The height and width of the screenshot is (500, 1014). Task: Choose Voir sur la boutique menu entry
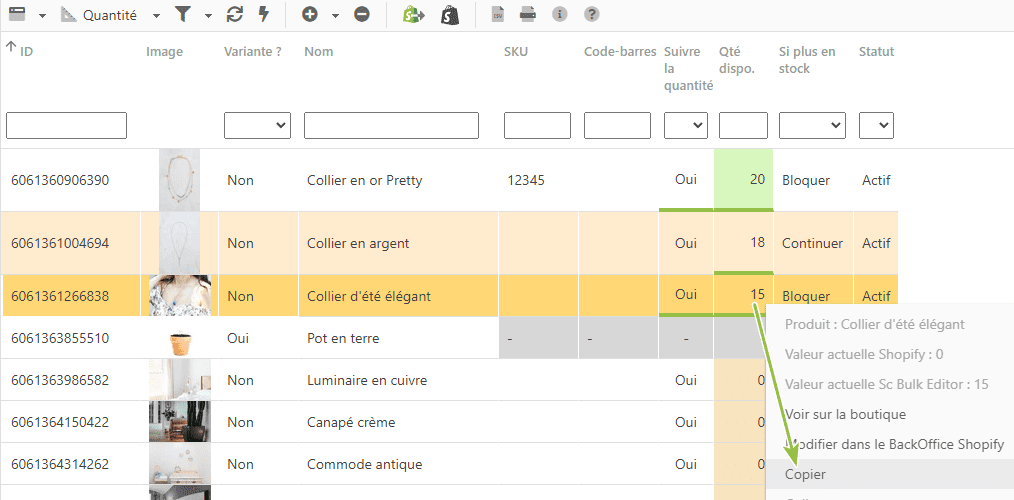[845, 414]
